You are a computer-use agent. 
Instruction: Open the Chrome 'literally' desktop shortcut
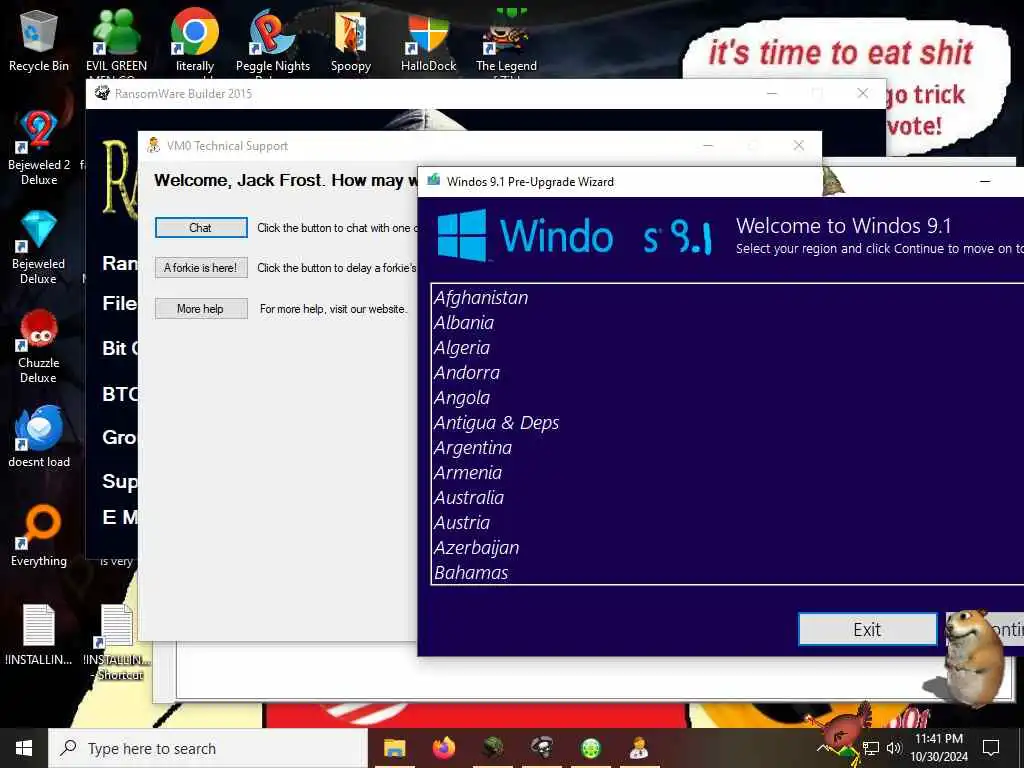(195, 40)
